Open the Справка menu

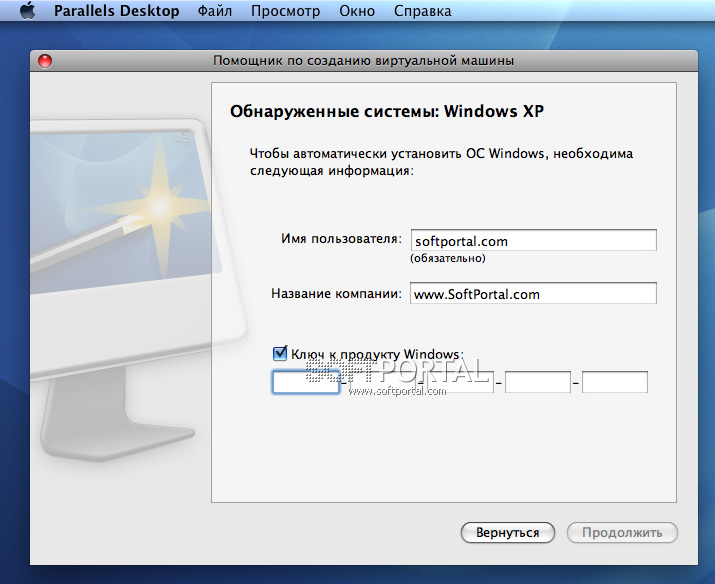coord(423,11)
